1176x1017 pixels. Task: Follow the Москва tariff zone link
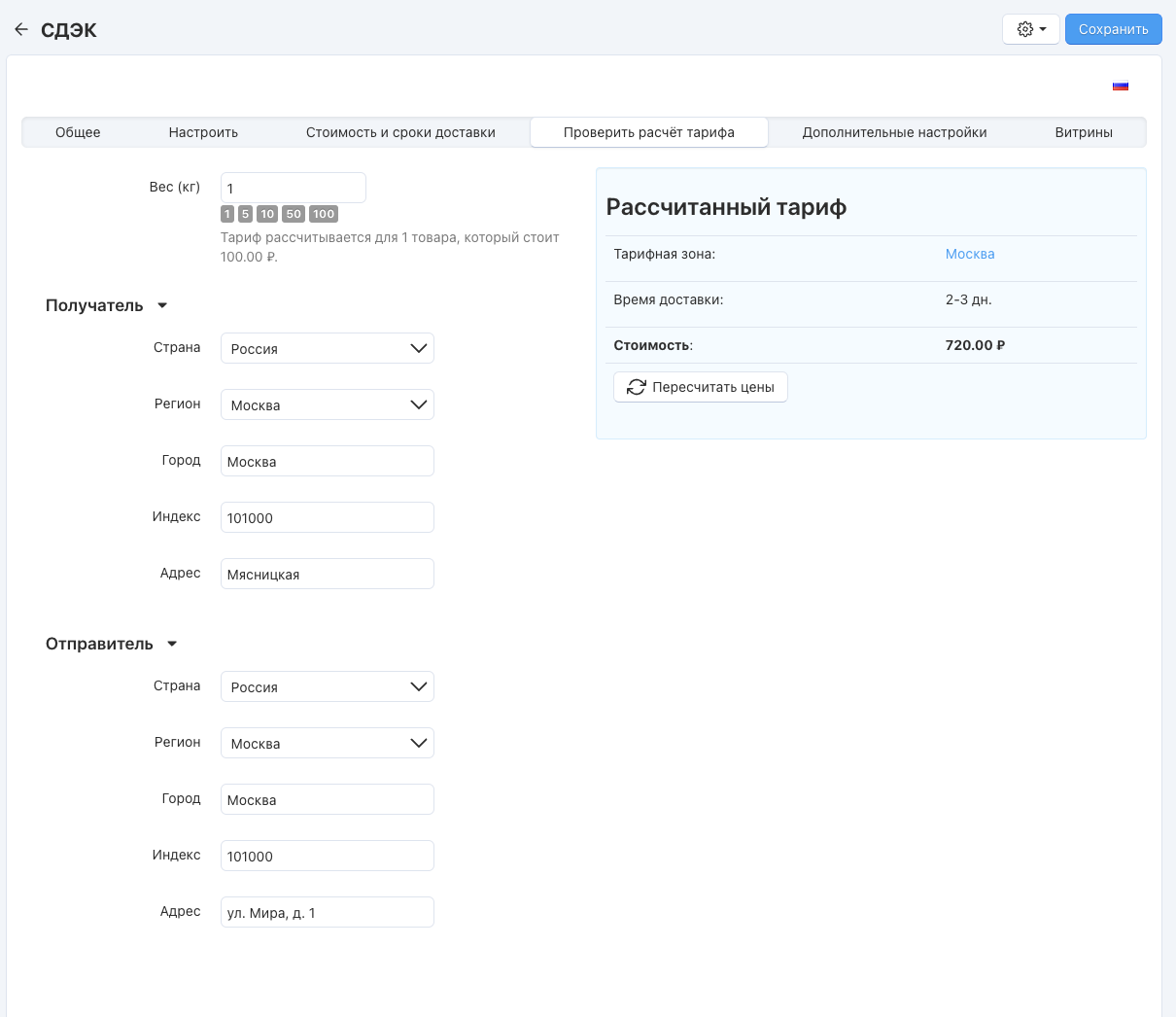click(969, 254)
